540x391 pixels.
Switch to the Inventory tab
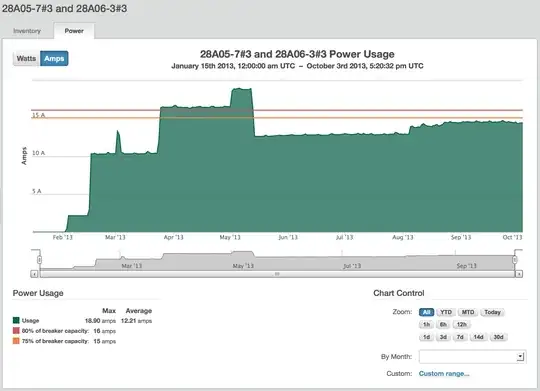[27, 31]
